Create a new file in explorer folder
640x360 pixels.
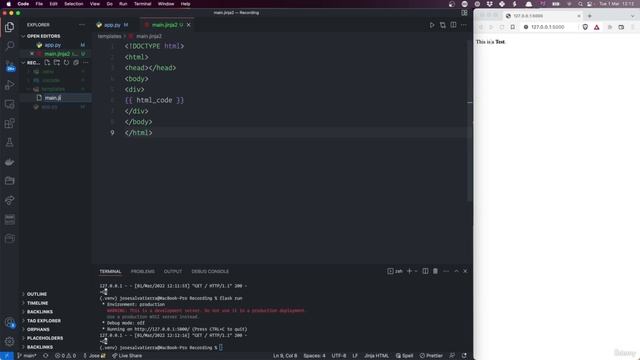click(x=47, y=62)
